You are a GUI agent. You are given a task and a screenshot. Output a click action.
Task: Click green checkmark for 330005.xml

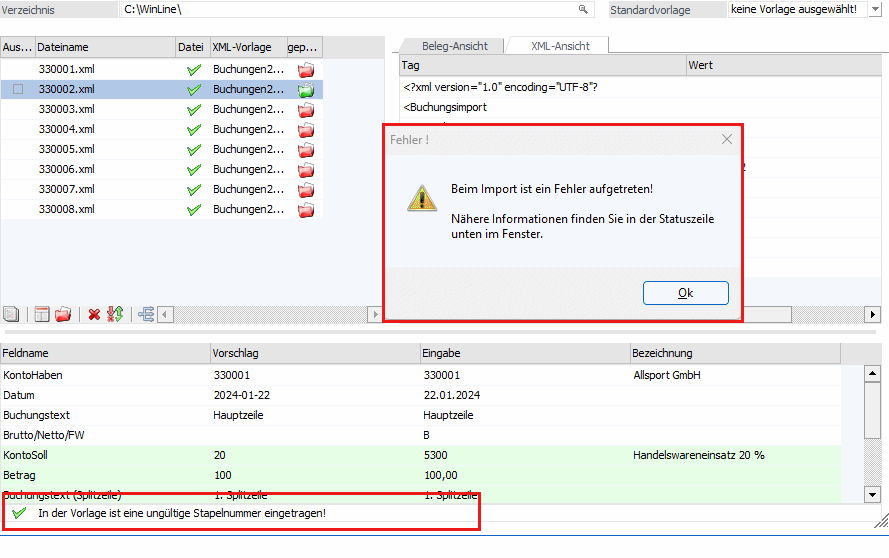pos(194,150)
